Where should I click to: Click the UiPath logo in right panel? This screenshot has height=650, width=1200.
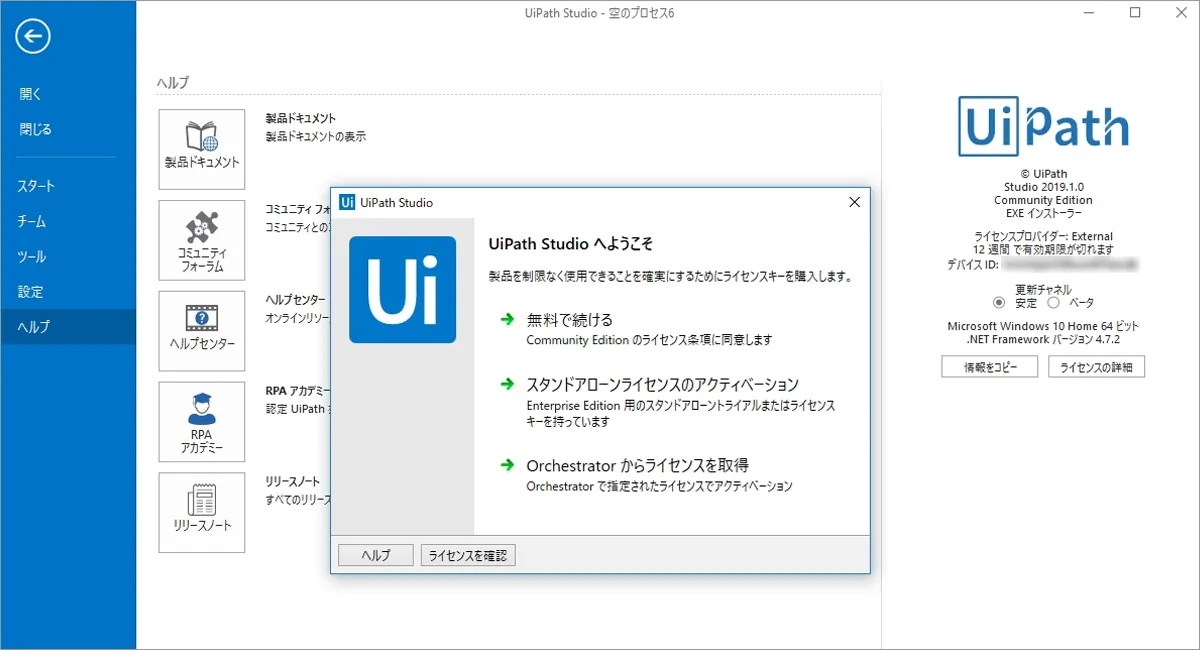(x=1043, y=126)
